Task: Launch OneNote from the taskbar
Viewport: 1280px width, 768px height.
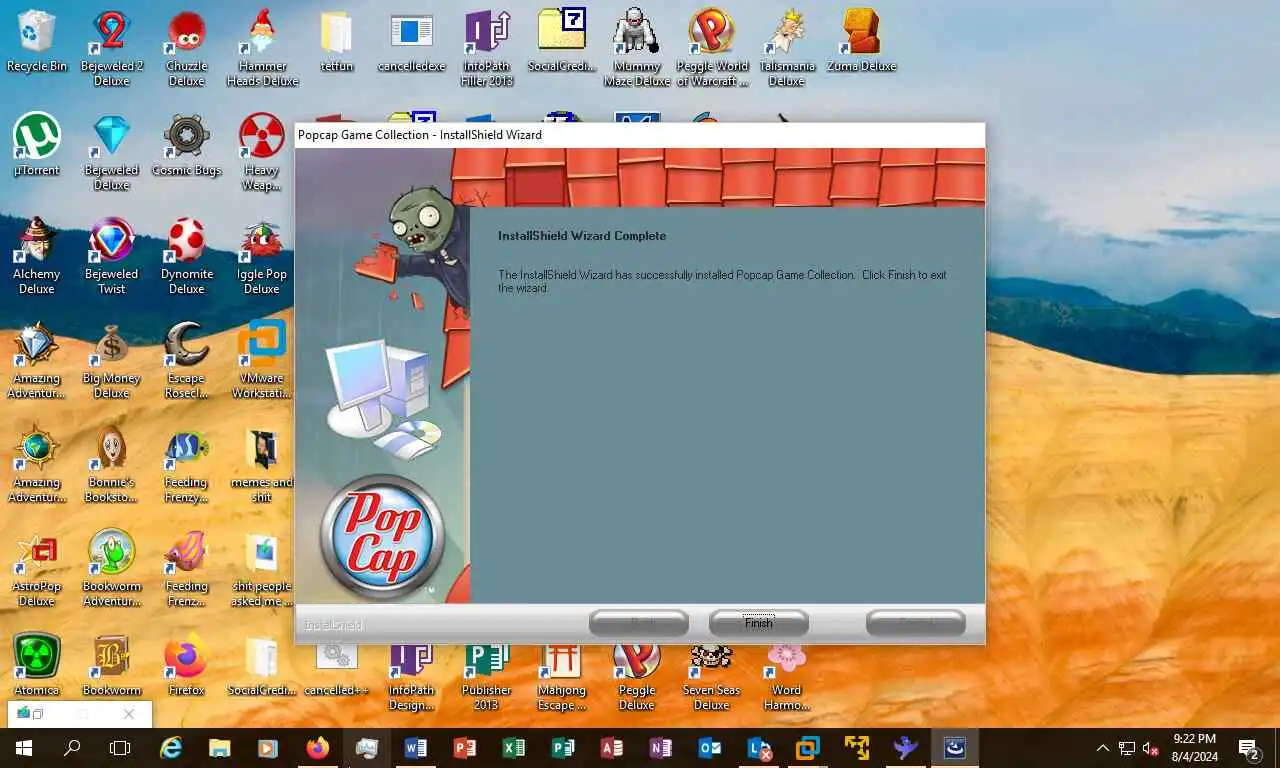Action: (661, 748)
